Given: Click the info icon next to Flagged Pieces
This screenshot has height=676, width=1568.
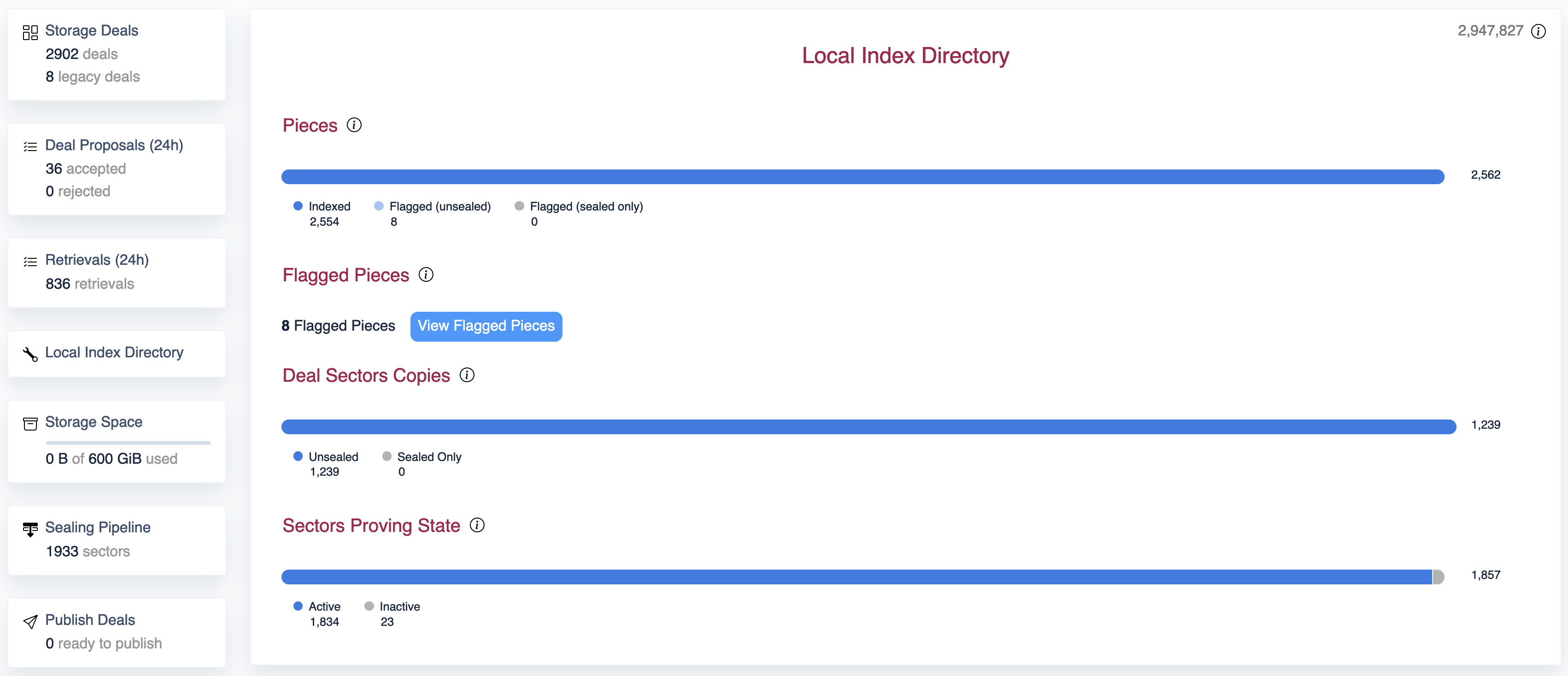Looking at the screenshot, I should 426,274.
